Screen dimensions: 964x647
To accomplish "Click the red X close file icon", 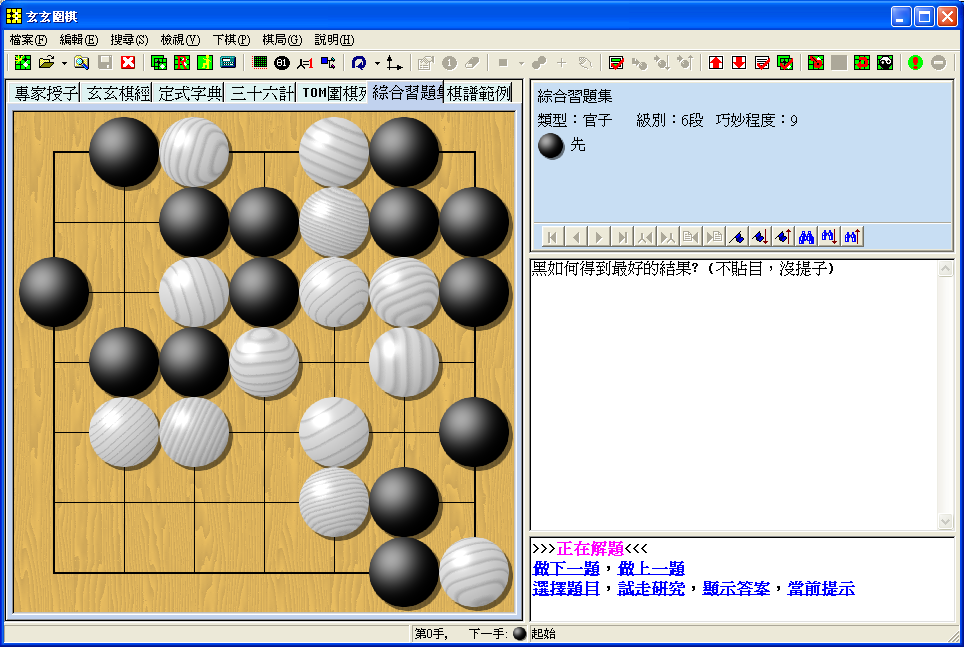I will click(128, 63).
